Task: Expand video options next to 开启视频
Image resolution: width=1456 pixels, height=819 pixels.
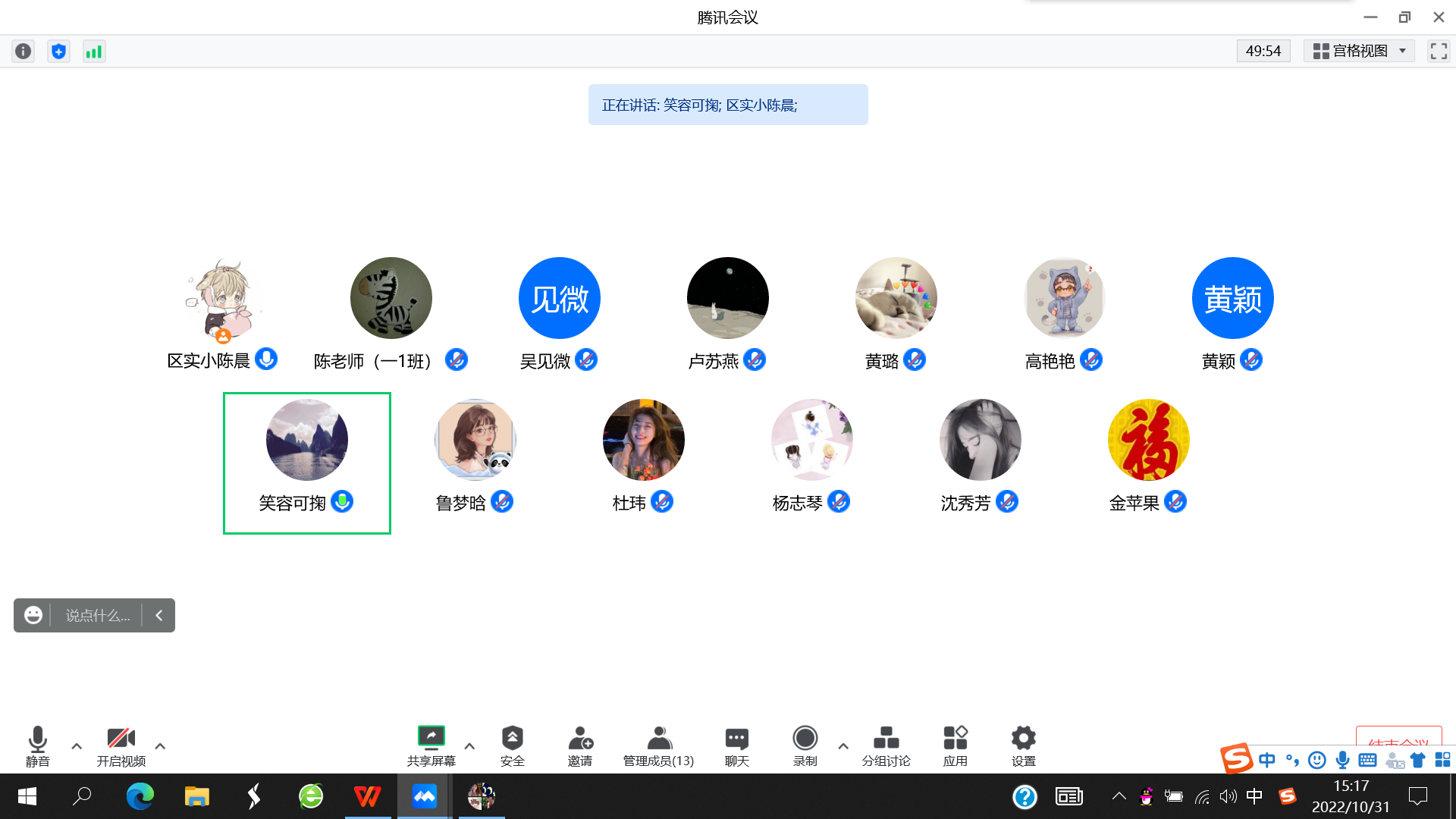Action: tap(160, 746)
